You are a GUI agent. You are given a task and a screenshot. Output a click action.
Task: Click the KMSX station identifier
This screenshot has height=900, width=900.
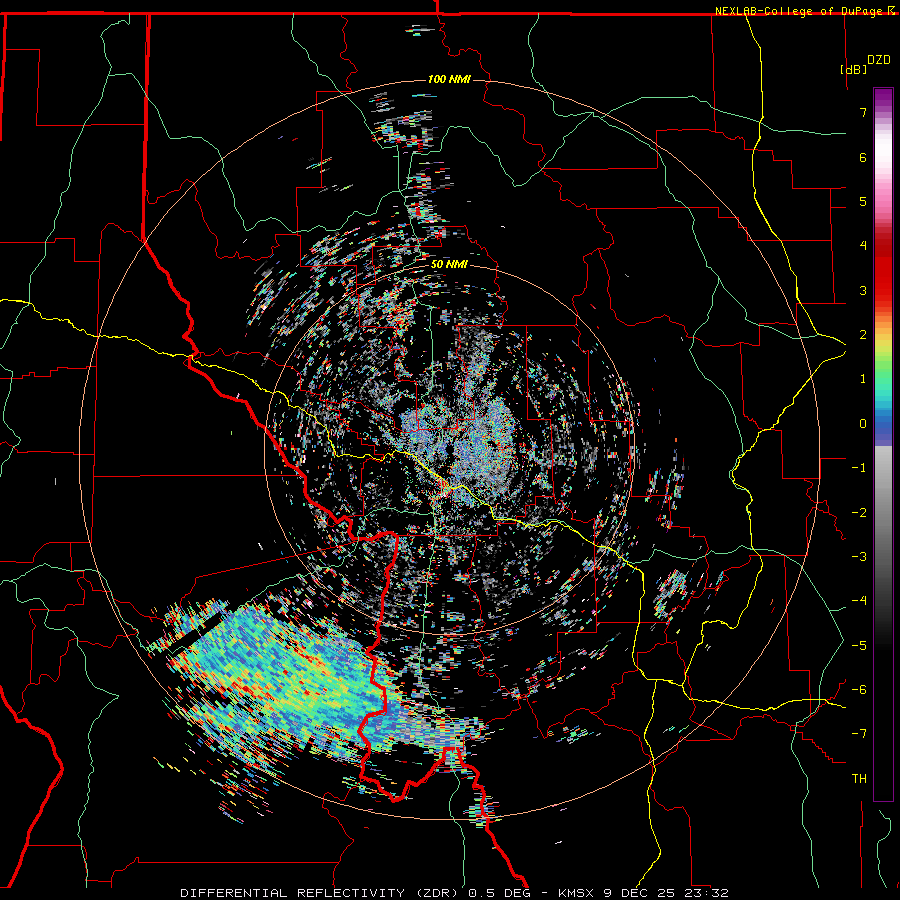576,893
